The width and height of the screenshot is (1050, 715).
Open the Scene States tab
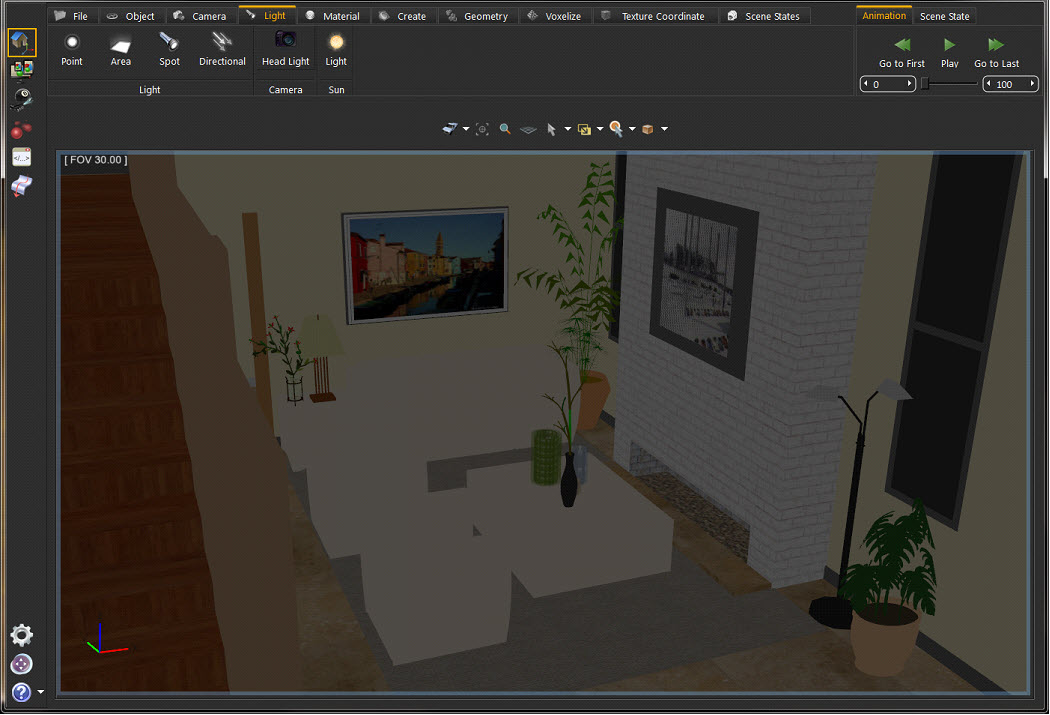click(764, 15)
